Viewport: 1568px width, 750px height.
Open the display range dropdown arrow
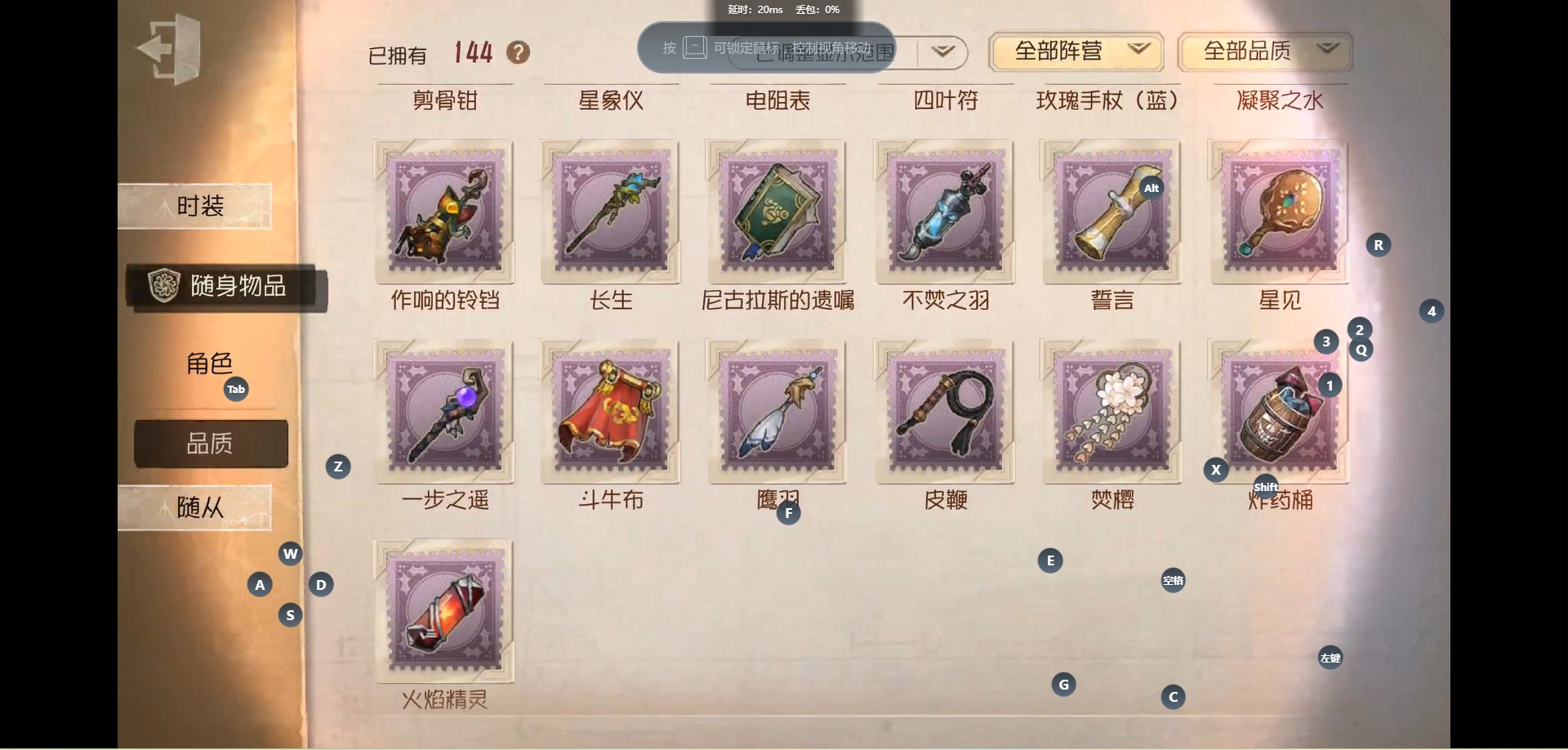(x=943, y=52)
